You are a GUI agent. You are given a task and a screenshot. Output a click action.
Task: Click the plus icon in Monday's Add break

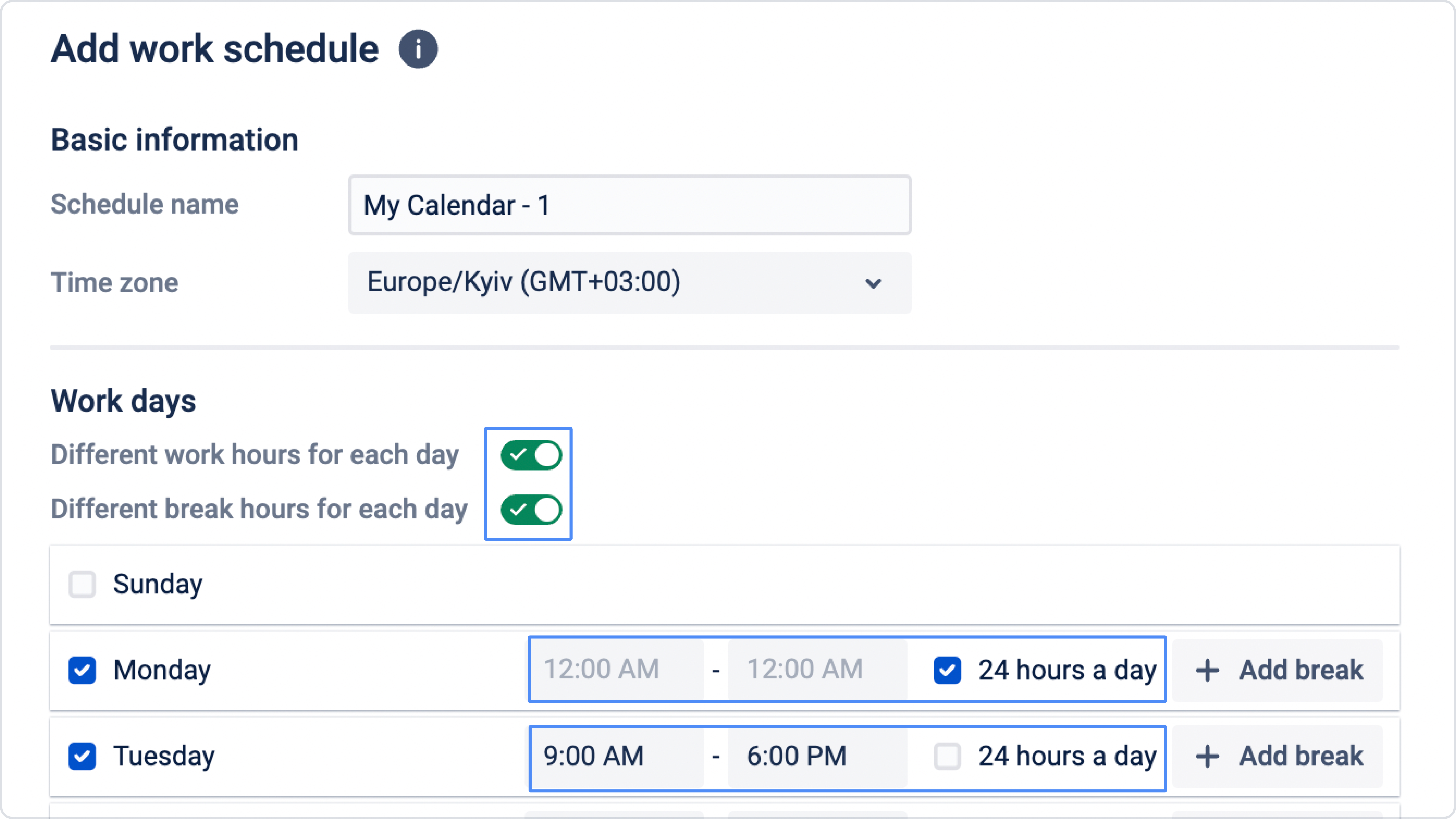point(1207,670)
